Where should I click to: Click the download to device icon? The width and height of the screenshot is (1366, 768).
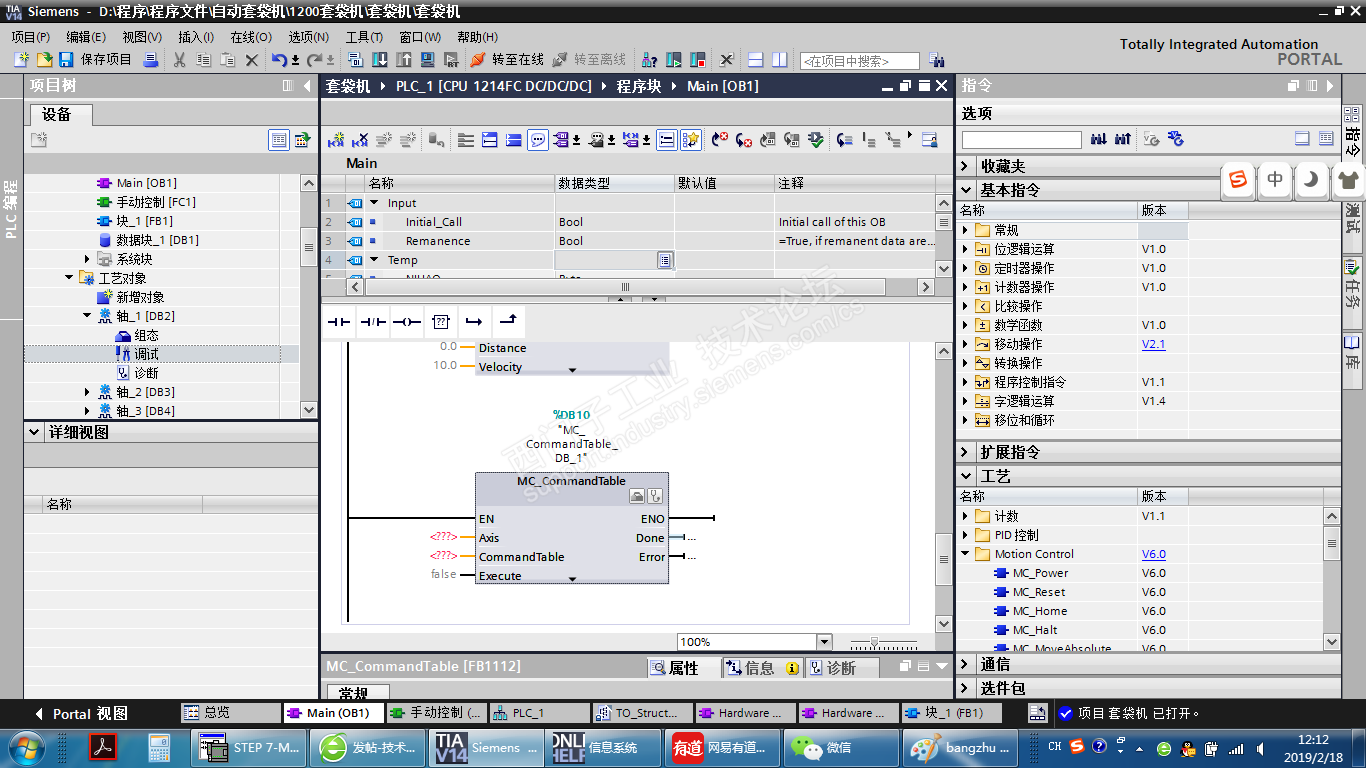(x=380, y=60)
